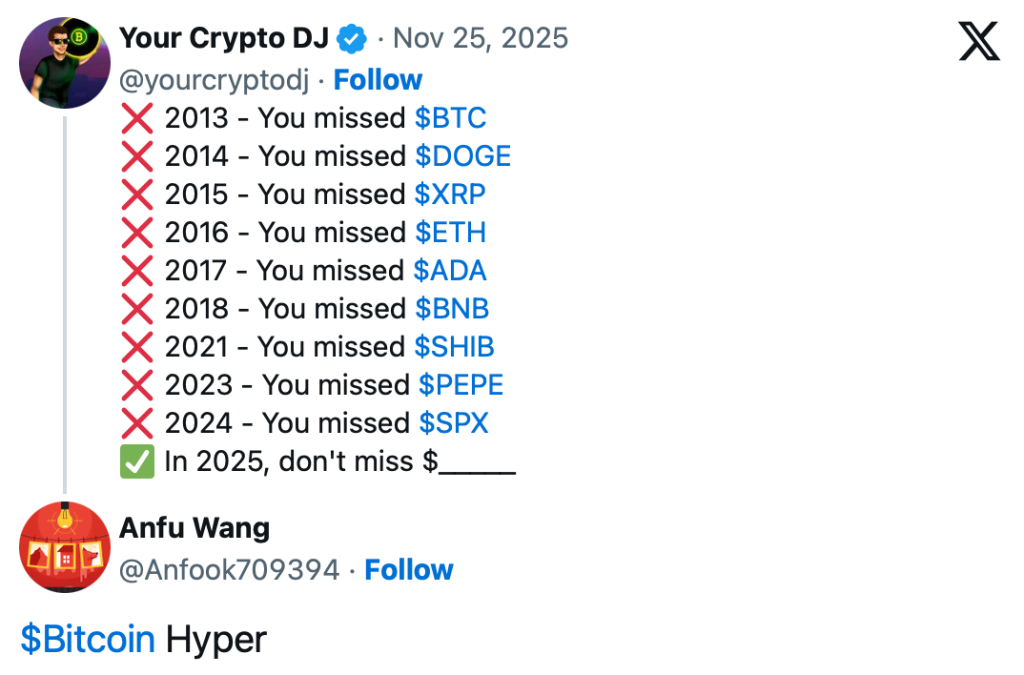Open the $DOGE cashtag link
Image resolution: width=1024 pixels, height=675 pixels.
[463, 157]
